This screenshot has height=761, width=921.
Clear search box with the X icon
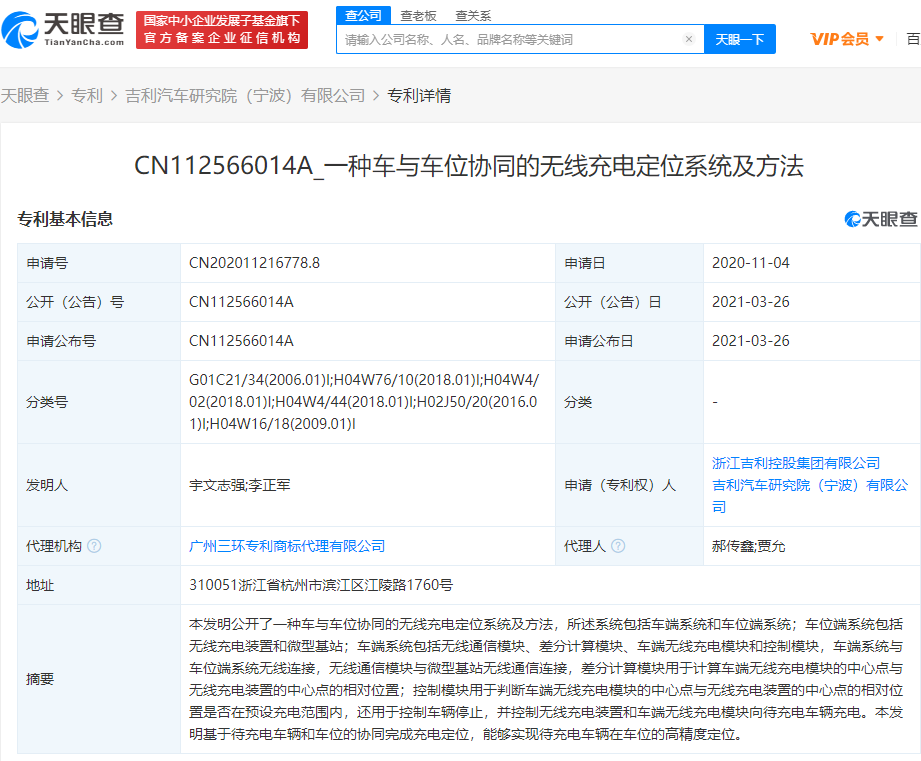689,39
